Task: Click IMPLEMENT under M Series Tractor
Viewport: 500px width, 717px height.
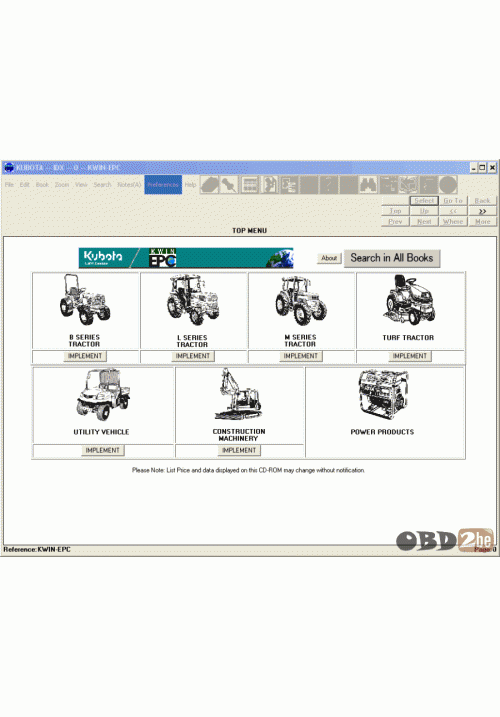Action: (301, 356)
